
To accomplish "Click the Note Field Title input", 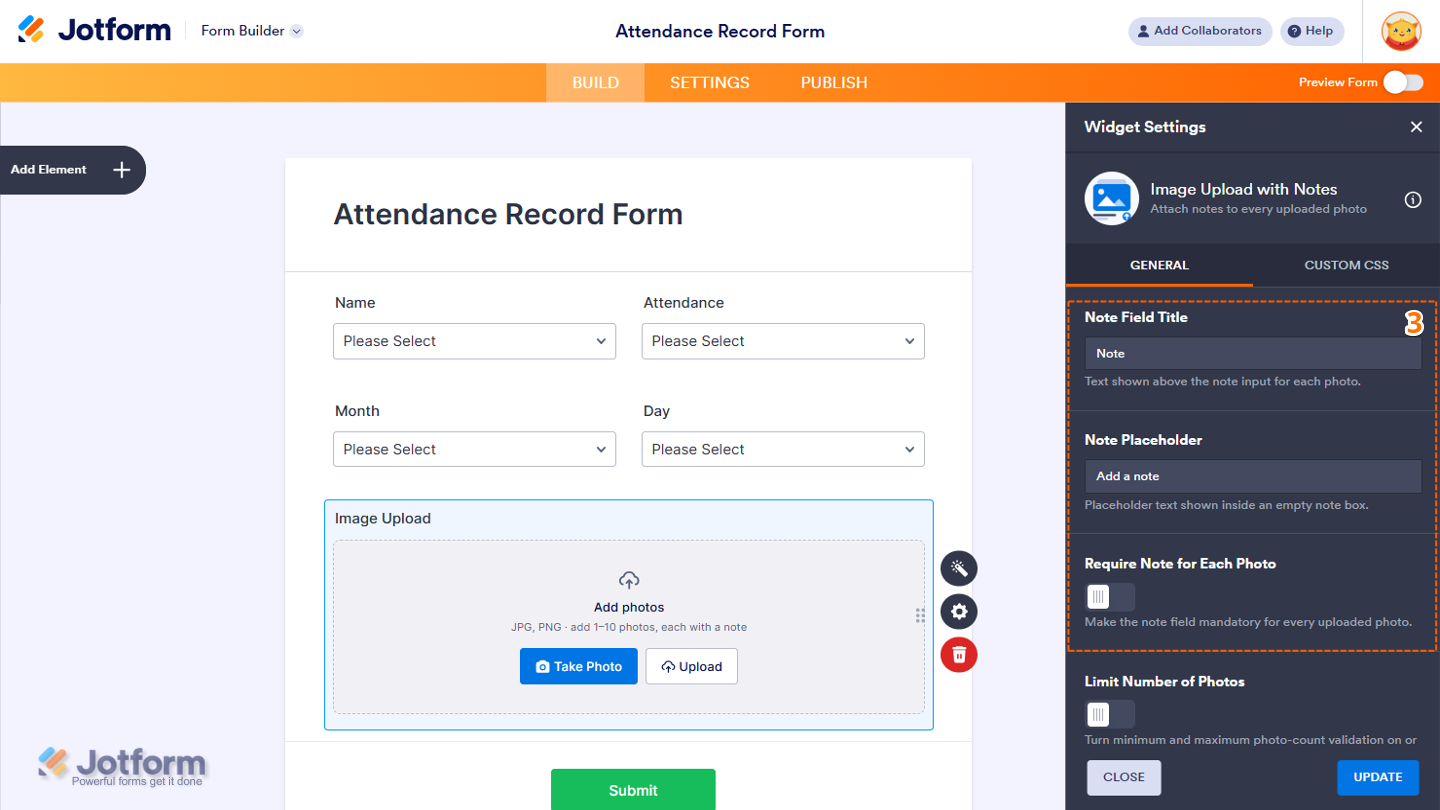I will pos(1253,353).
